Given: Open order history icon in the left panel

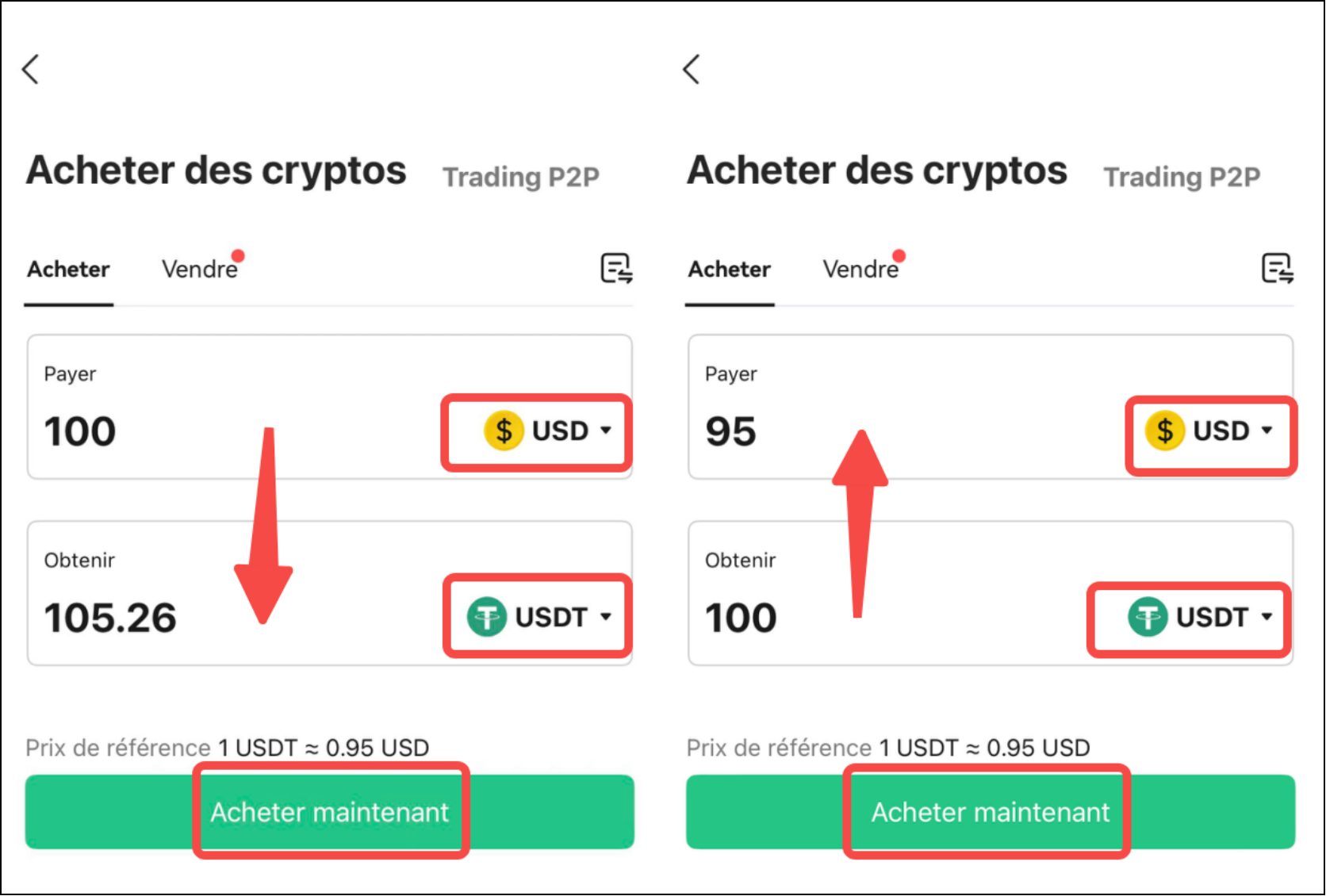Looking at the screenshot, I should 616,269.
